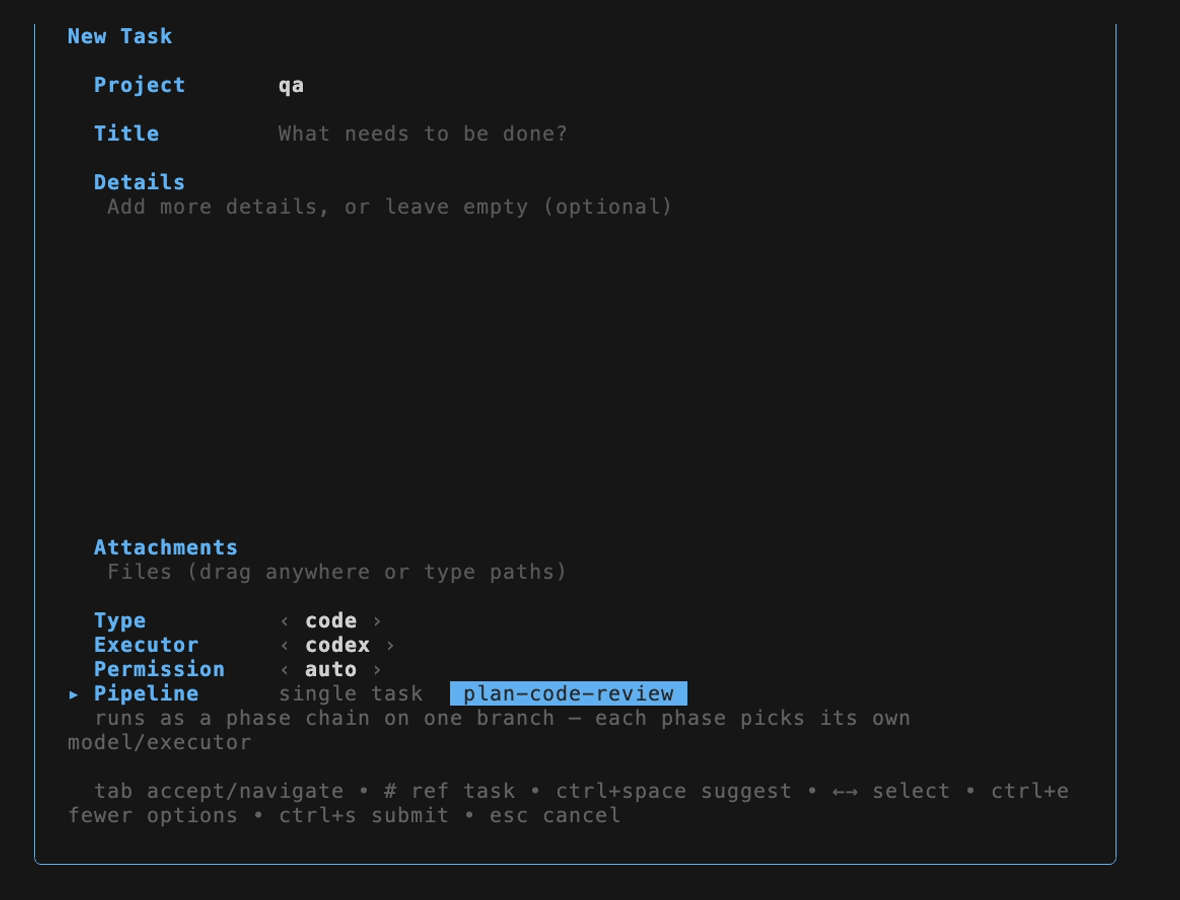Click the auto value in Permission row
Image resolution: width=1180 pixels, height=900 pixels.
click(330, 669)
